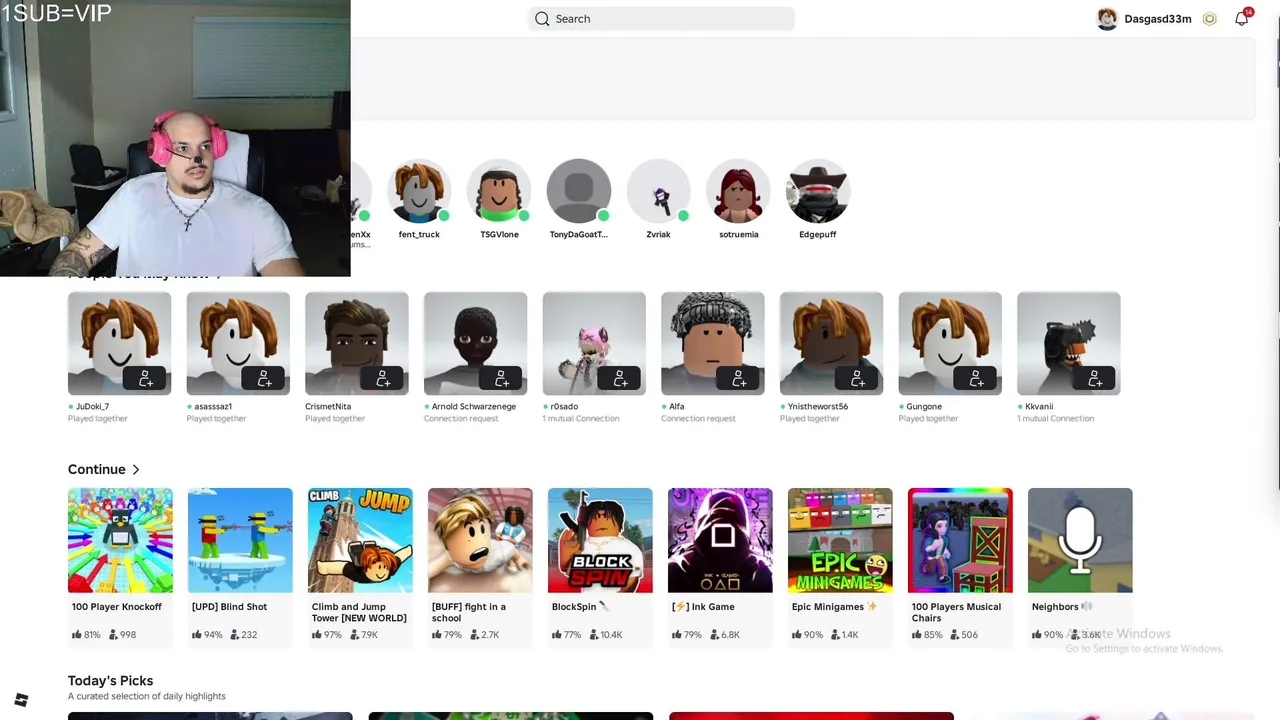Add asasssaz1 as connection
The height and width of the screenshot is (720, 1280).
click(265, 379)
